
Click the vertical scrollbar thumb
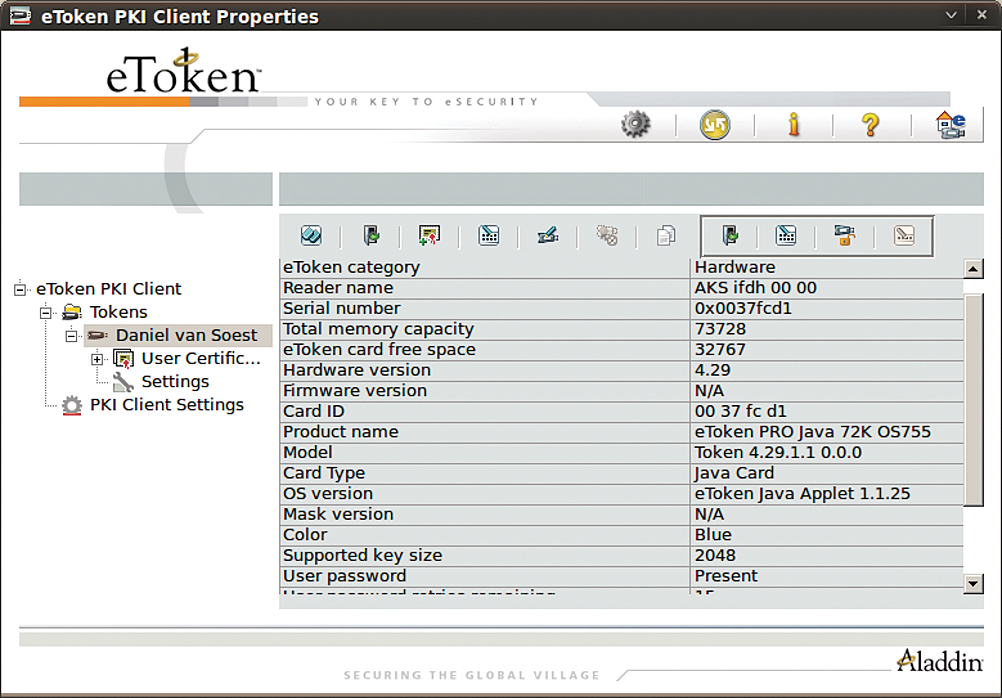coord(973,400)
